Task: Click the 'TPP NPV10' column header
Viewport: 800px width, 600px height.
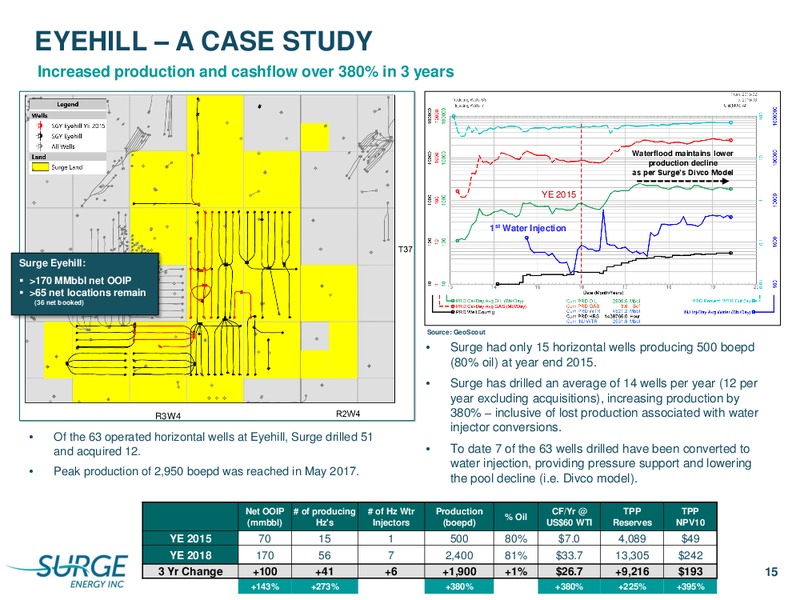Action: tap(690, 517)
